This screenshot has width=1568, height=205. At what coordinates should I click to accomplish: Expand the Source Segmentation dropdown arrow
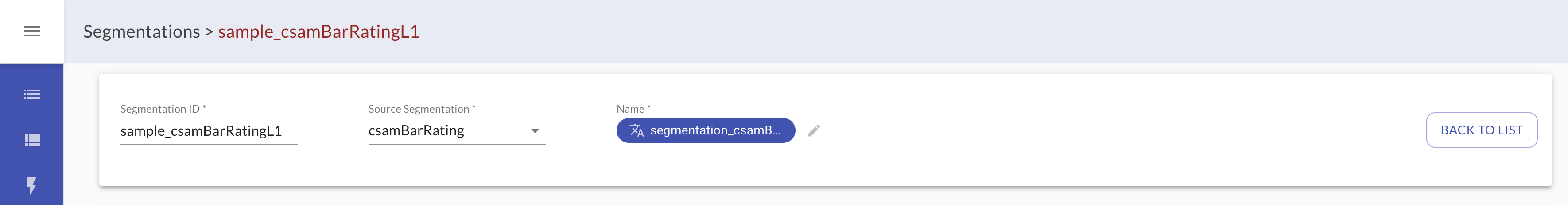(x=535, y=130)
